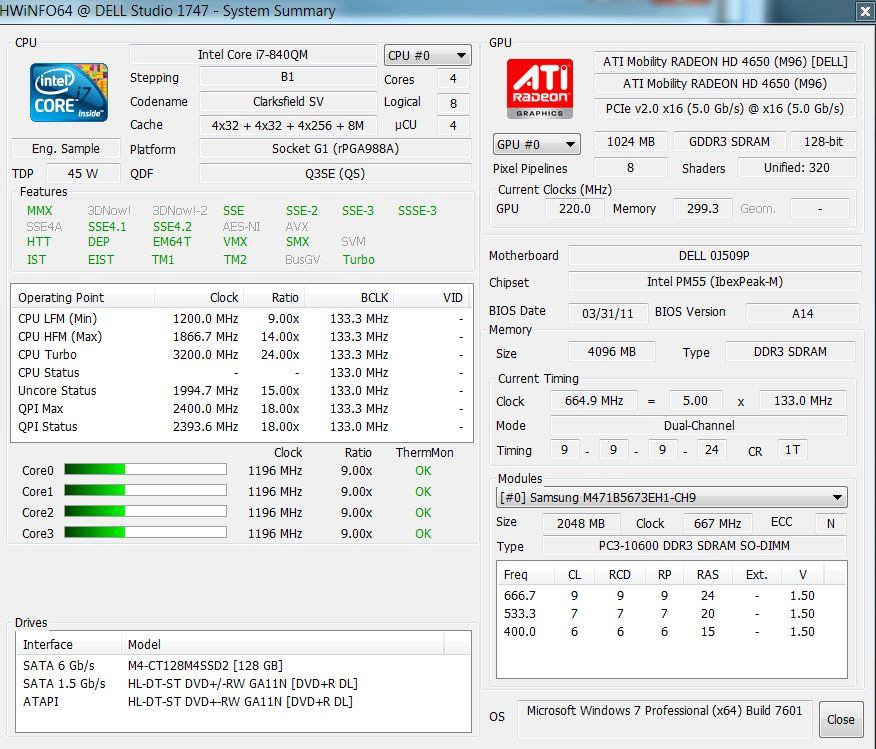Click the ATI Radeon Graphics logo
Viewport: 876px width, 749px height.
click(540, 89)
